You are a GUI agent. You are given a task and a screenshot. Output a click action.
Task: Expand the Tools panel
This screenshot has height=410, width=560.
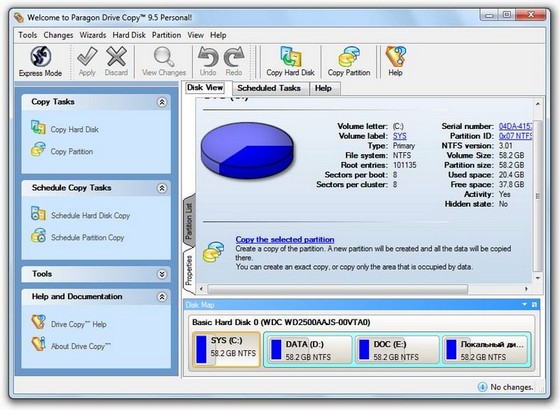[162, 274]
